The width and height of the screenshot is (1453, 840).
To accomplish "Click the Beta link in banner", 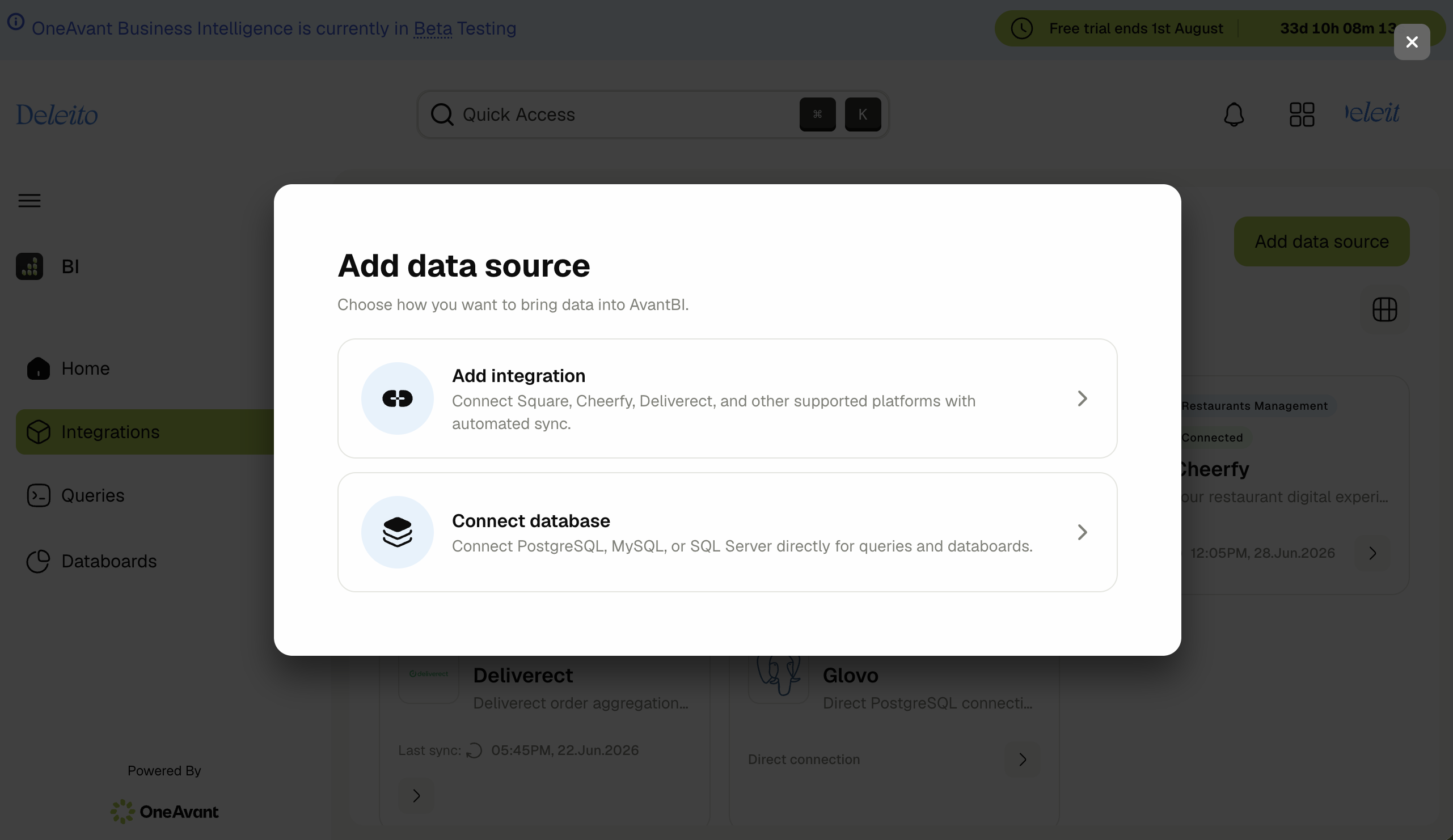I will pos(432,28).
